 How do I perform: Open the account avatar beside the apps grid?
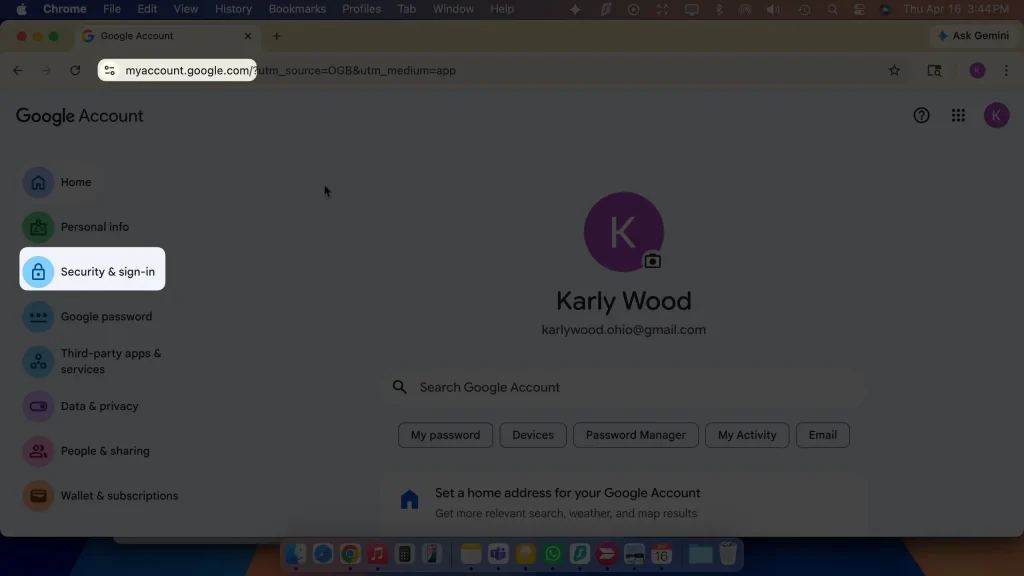tap(997, 116)
